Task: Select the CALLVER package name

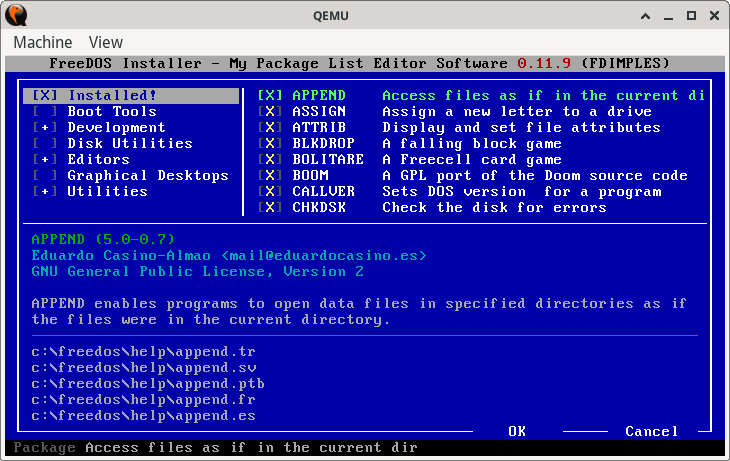Action: pos(324,191)
